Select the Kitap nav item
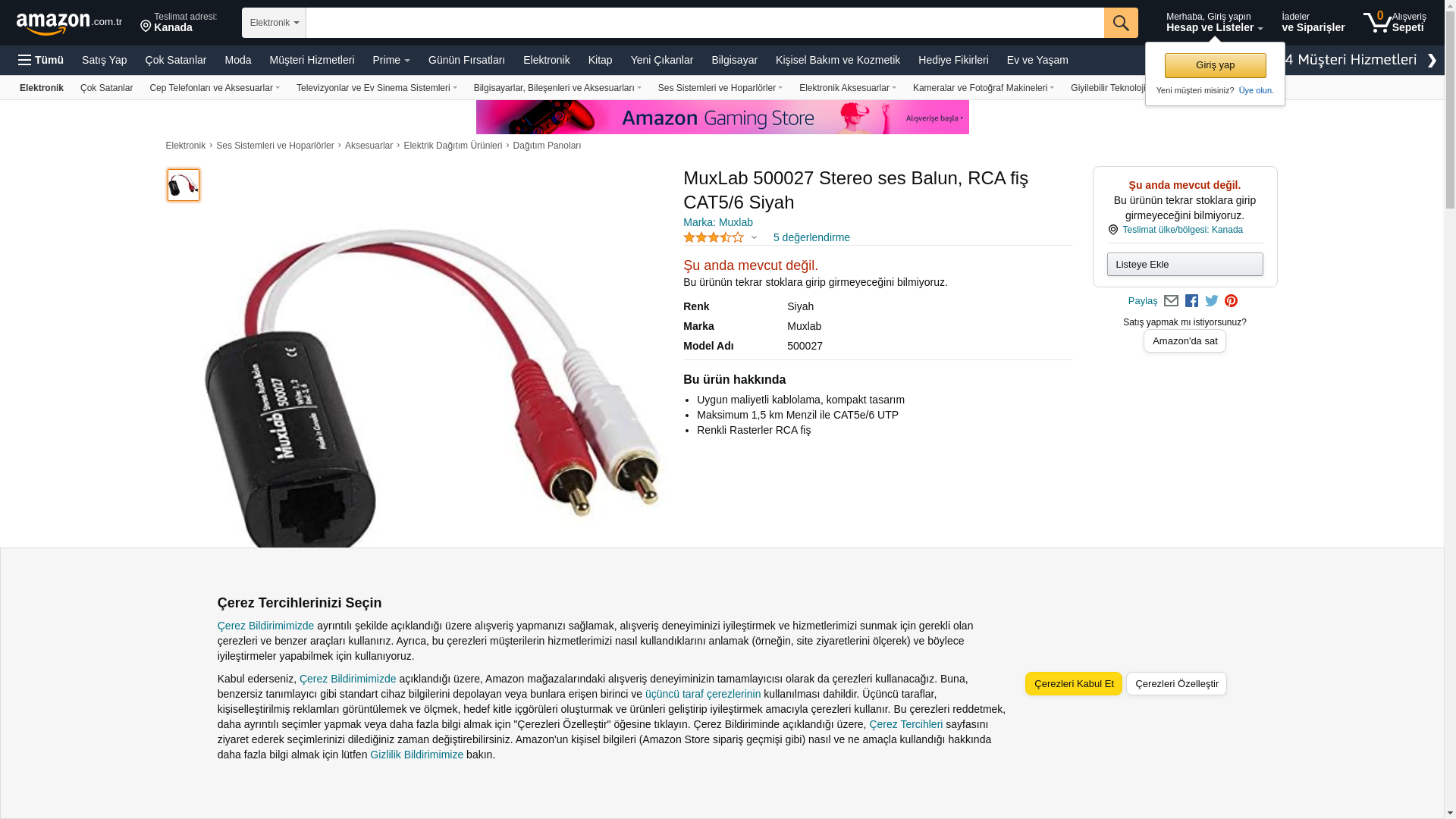 point(600,60)
